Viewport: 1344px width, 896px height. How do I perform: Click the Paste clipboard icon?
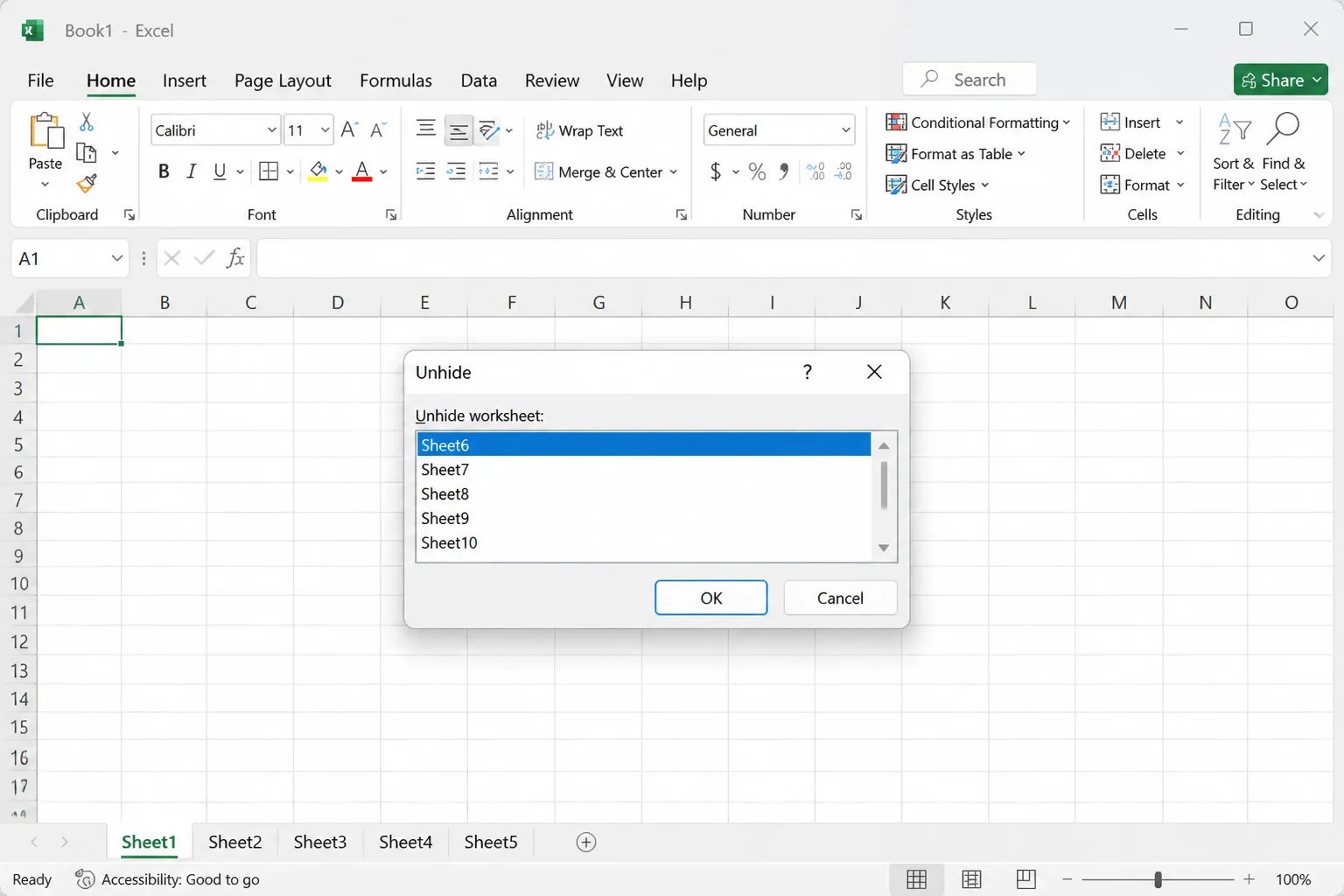45,131
